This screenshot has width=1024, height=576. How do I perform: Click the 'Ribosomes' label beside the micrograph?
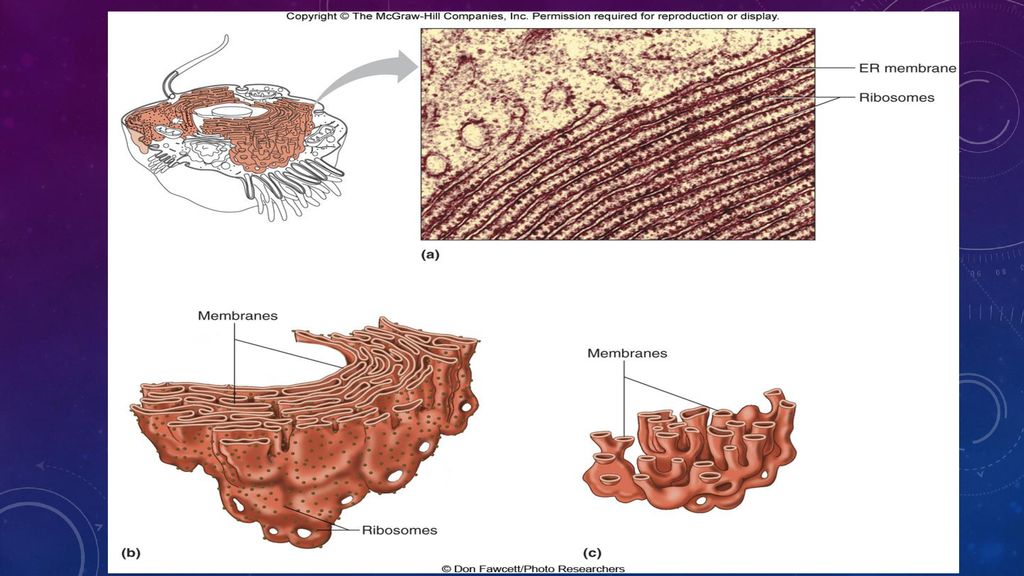pos(896,98)
